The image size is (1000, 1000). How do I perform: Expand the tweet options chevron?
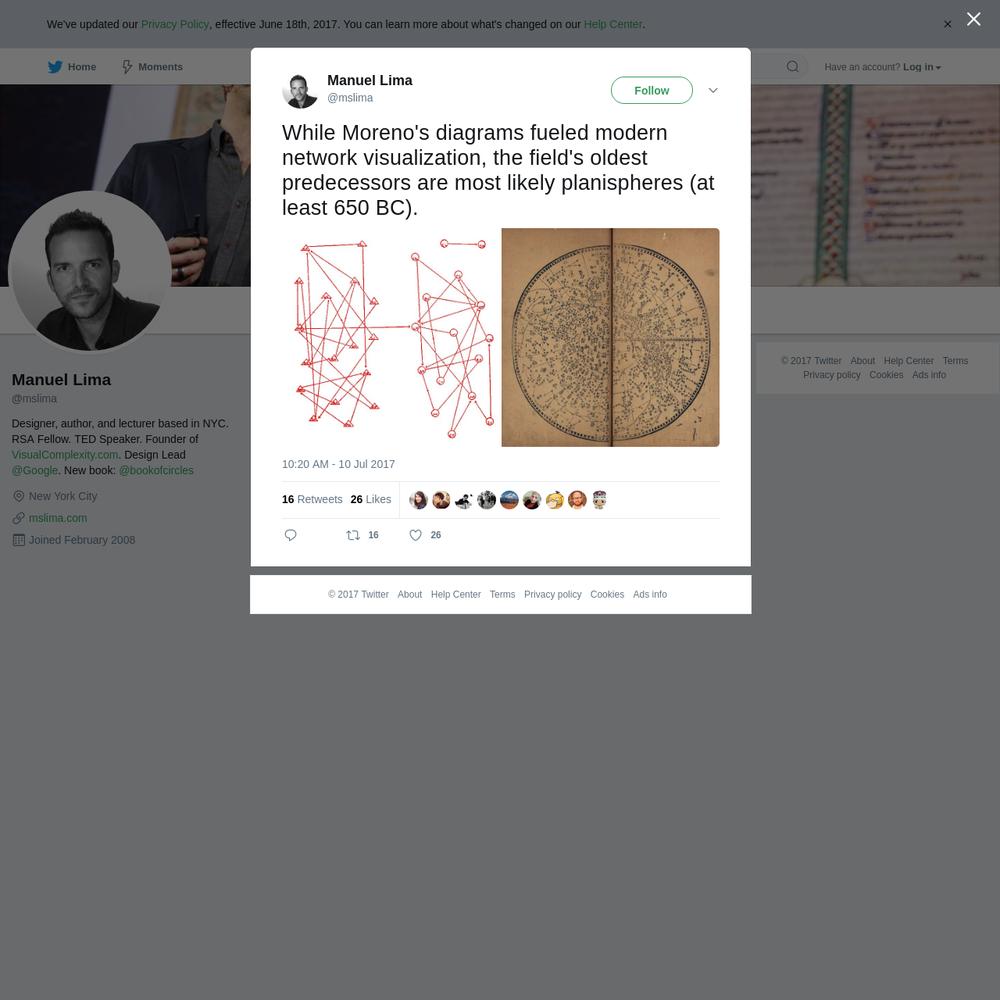click(713, 90)
